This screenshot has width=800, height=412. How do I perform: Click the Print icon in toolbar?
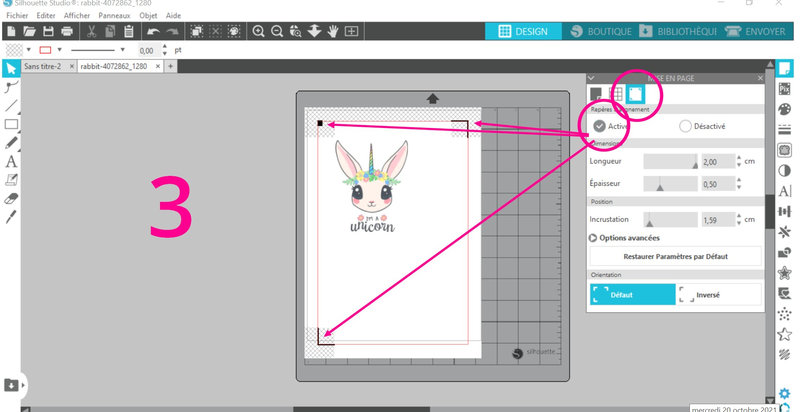[x=66, y=32]
